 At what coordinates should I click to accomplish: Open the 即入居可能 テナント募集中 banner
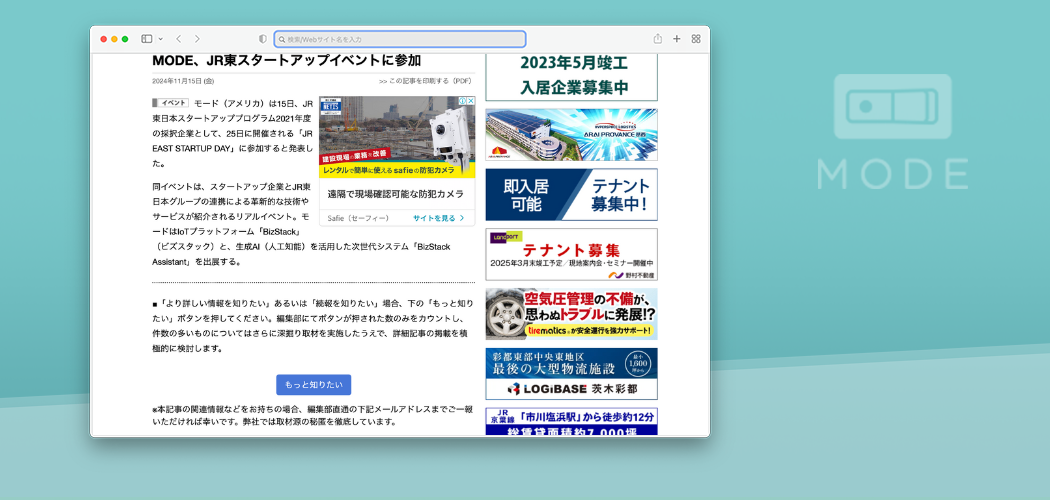pos(571,194)
